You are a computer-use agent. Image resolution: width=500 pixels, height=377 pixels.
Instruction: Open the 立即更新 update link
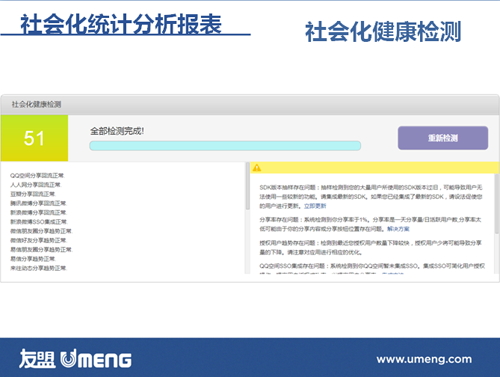click(x=315, y=206)
